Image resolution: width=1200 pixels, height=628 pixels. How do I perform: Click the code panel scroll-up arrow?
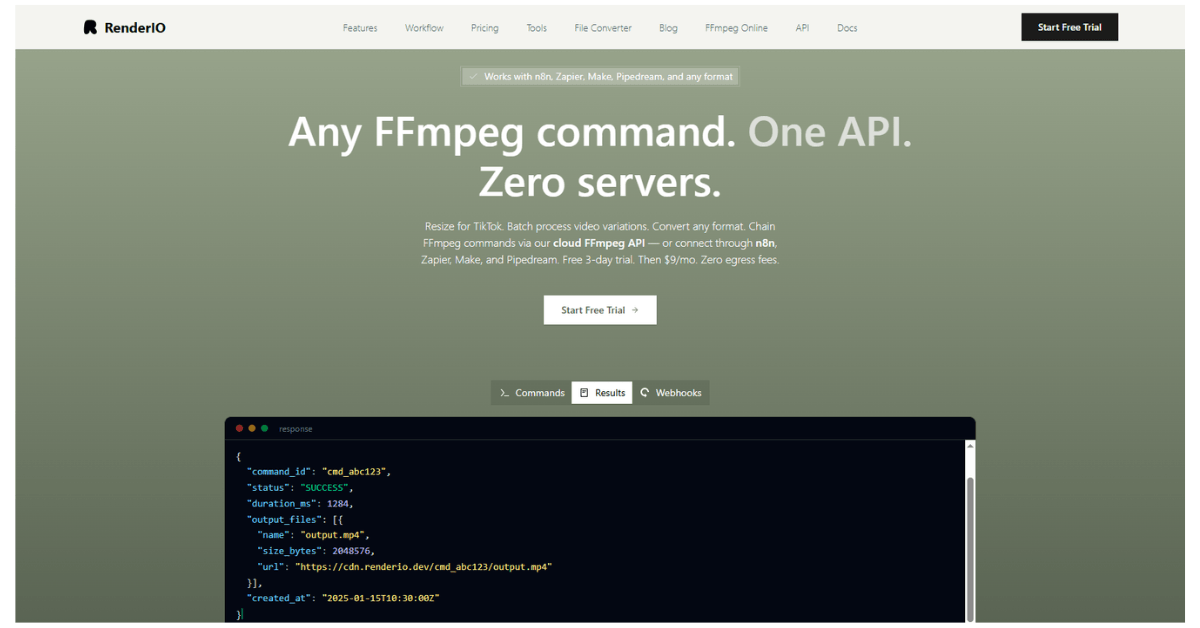969,445
